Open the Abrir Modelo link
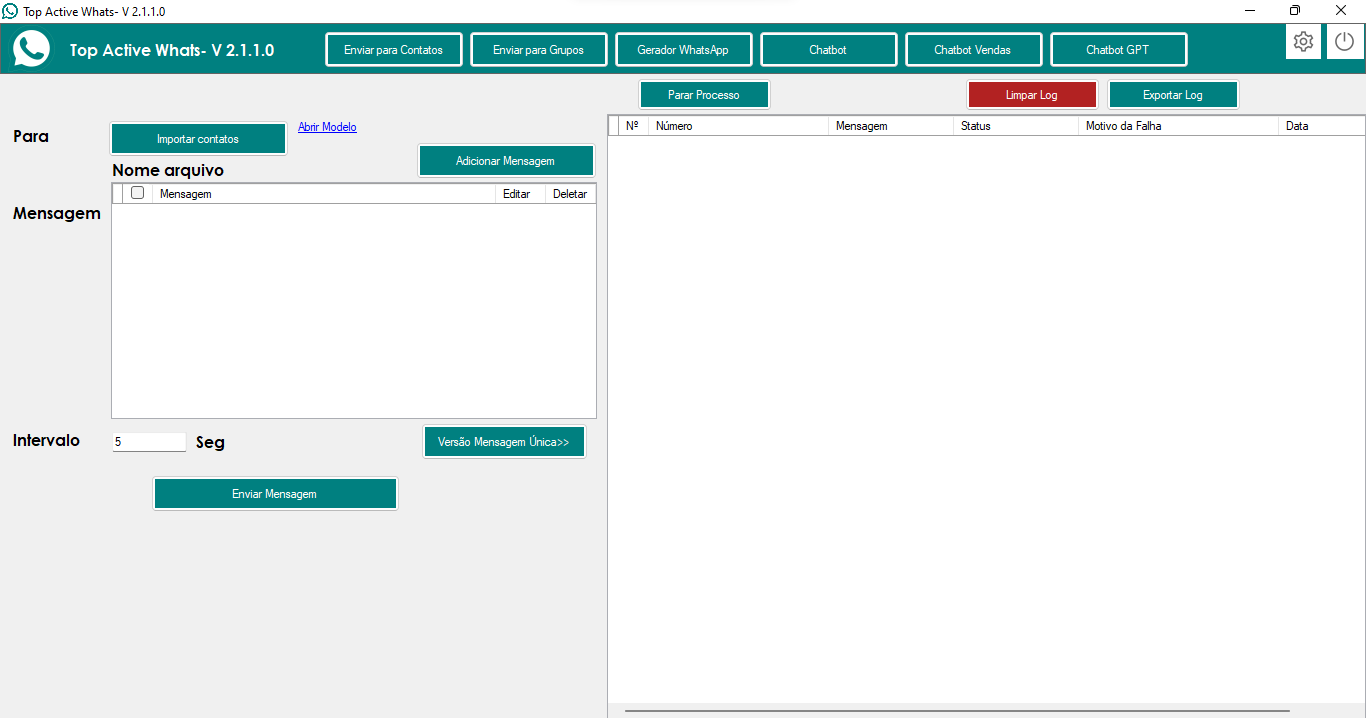The width and height of the screenshot is (1366, 718). click(327, 127)
